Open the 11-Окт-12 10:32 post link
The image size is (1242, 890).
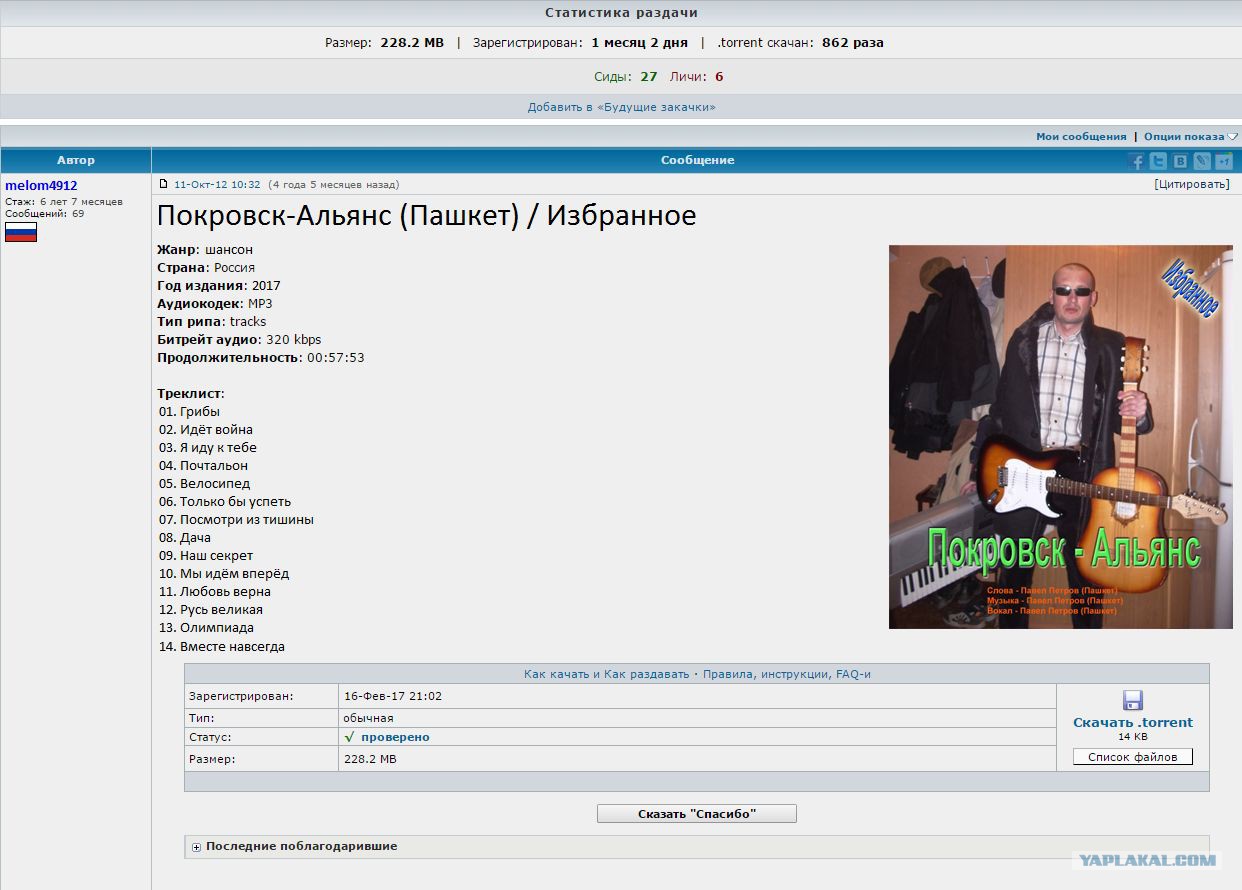point(217,184)
